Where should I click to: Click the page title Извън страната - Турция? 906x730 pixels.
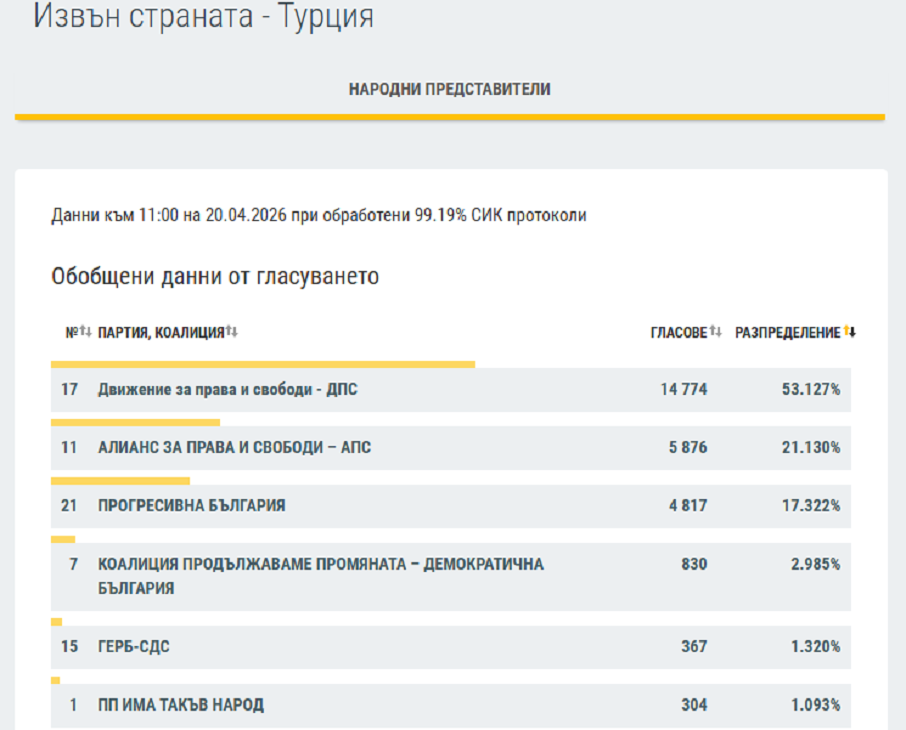click(204, 17)
